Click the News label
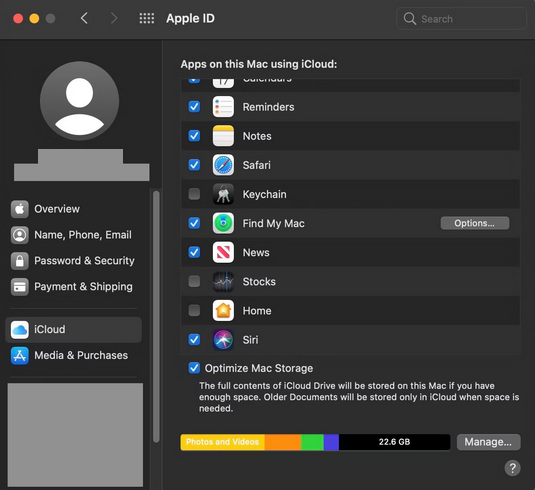This screenshot has width=535, height=490. [256, 253]
